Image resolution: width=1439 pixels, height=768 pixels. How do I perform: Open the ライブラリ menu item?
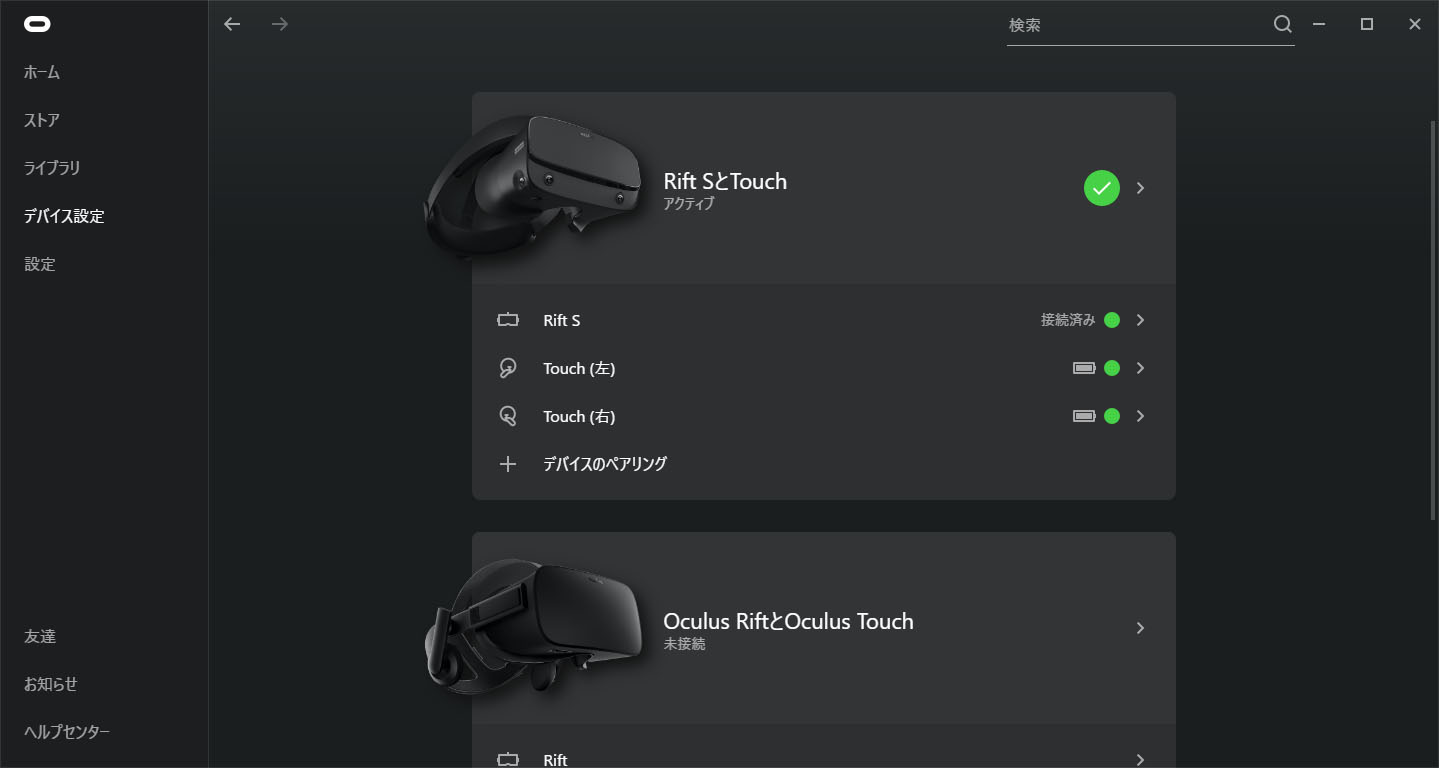click(52, 168)
